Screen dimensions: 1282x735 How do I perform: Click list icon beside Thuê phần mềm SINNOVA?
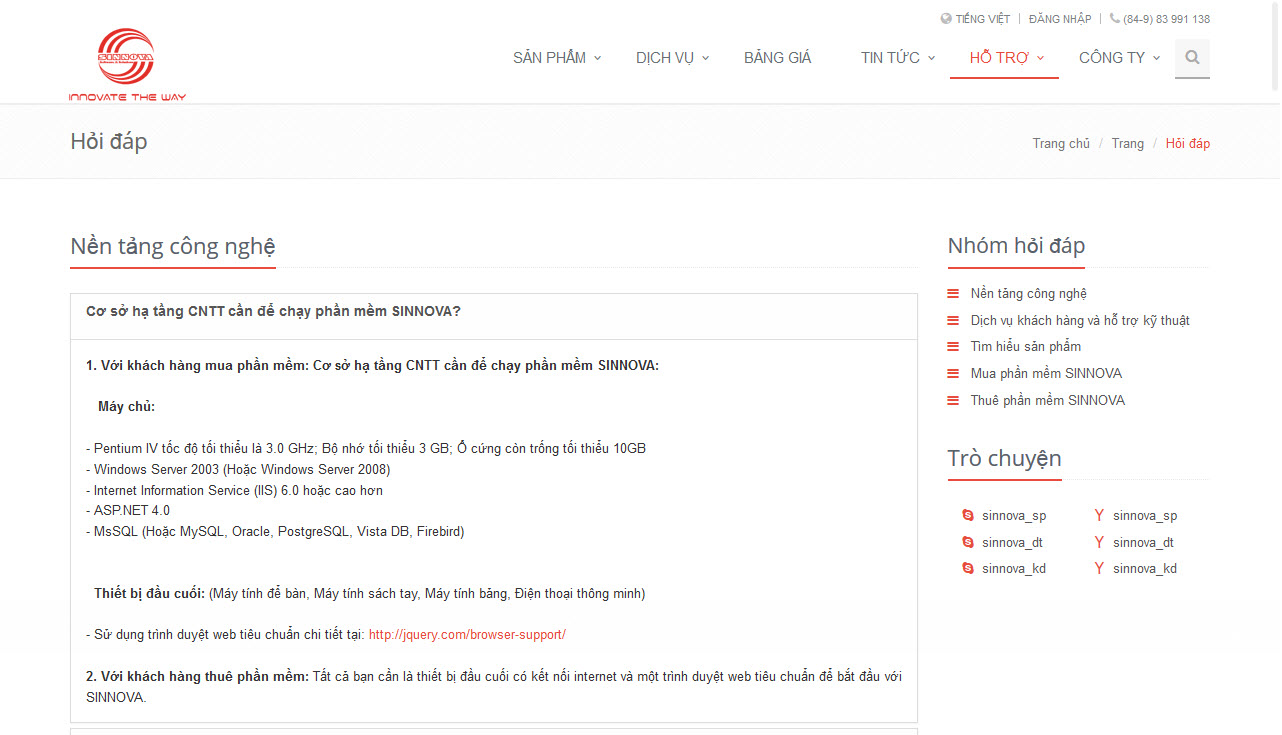click(952, 400)
